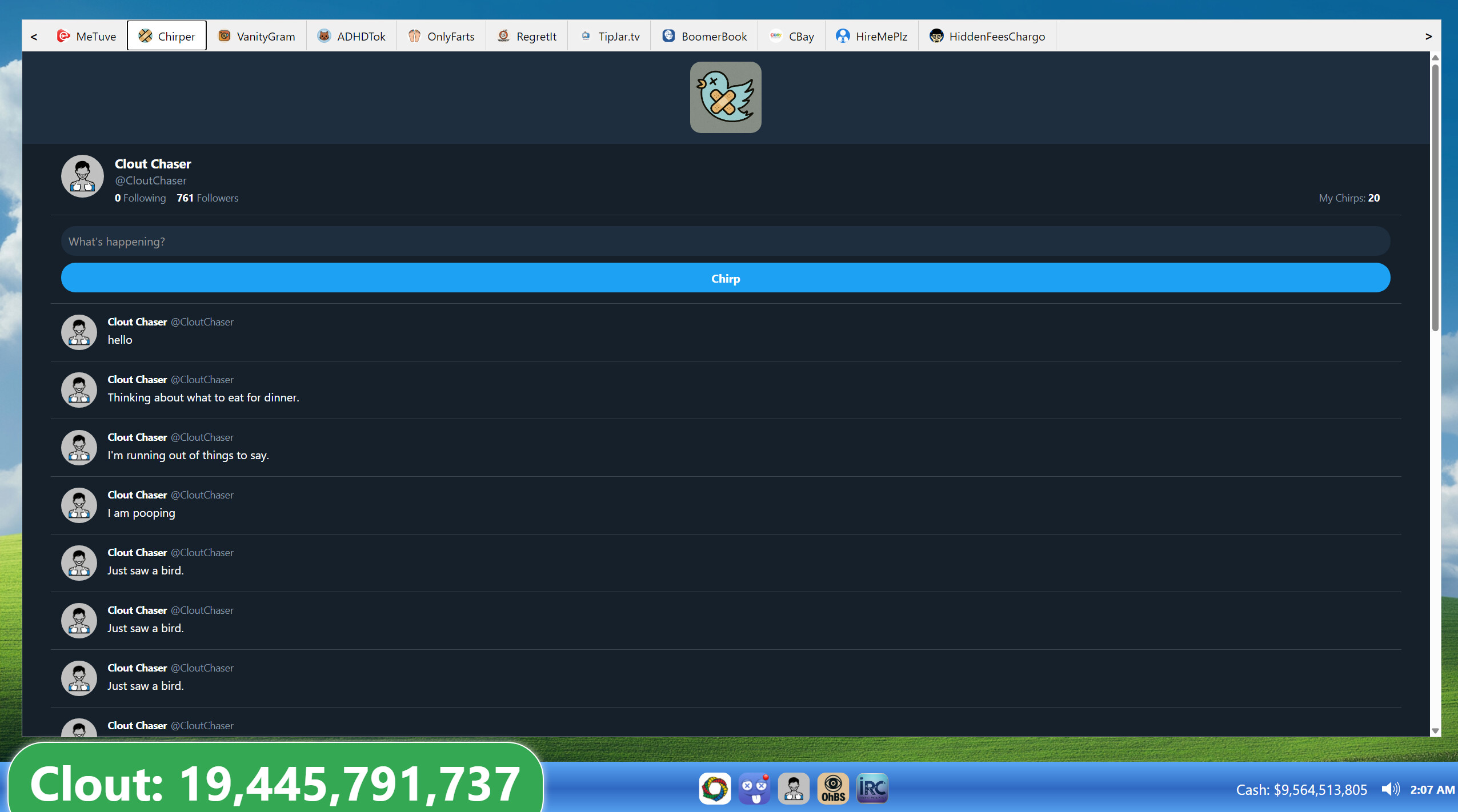Open the OhBS app from the taskbar
1458x812 pixels.
click(x=832, y=788)
